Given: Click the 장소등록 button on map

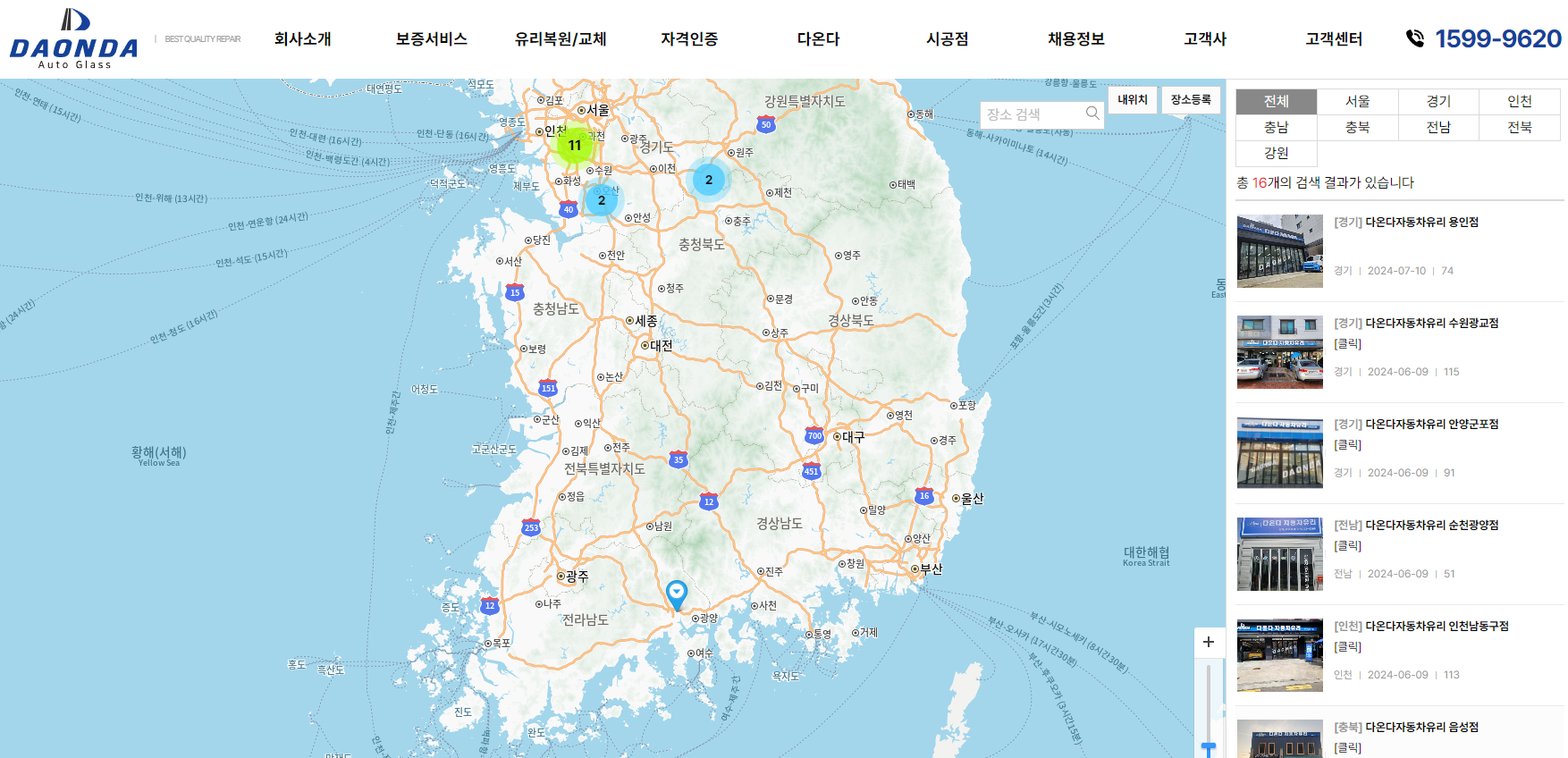Looking at the screenshot, I should pyautogui.click(x=1191, y=99).
